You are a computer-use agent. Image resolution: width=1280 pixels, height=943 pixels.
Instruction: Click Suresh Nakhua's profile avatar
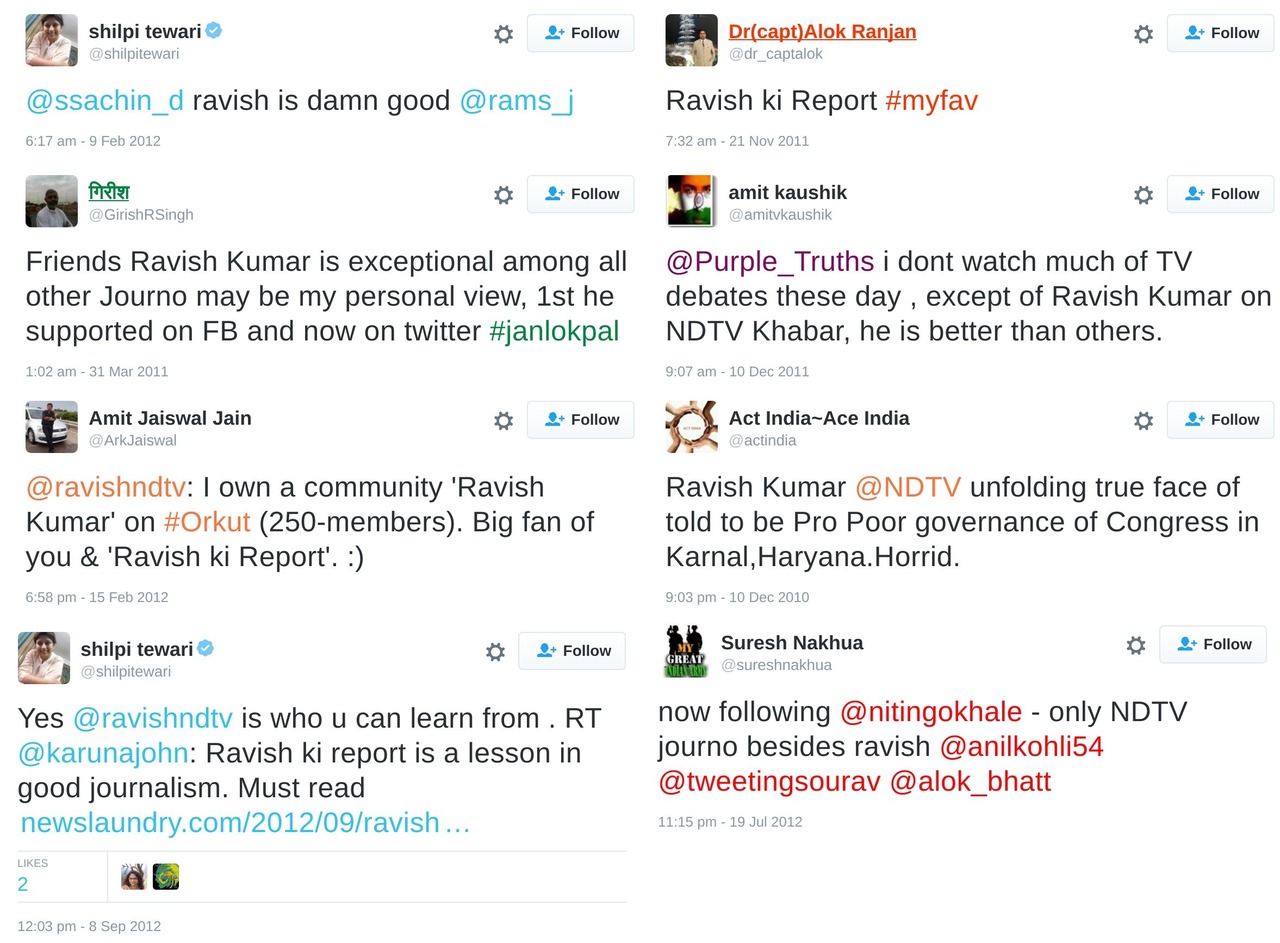tap(684, 651)
